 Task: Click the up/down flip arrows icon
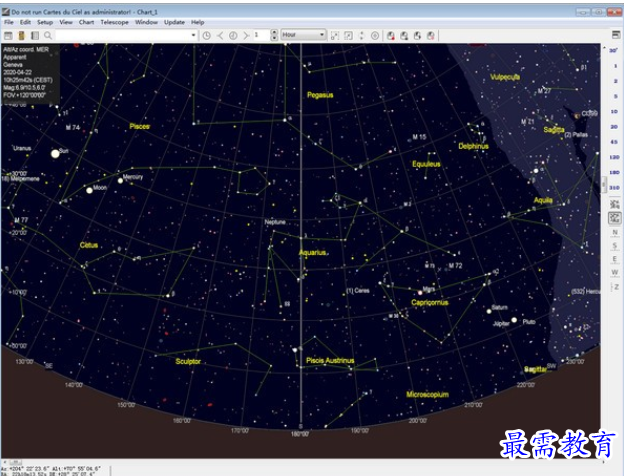[361, 35]
